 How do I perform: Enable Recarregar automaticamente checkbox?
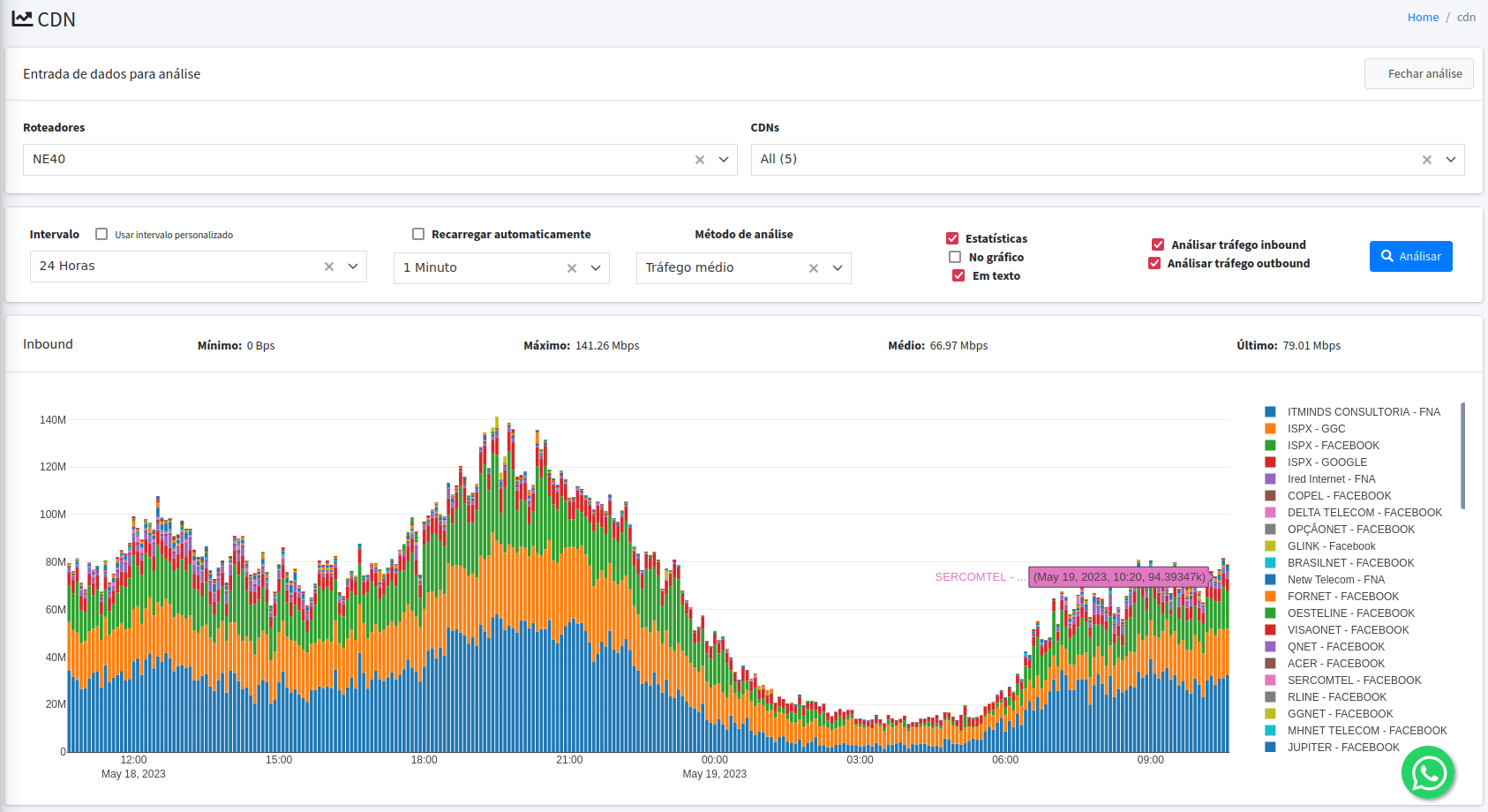tap(418, 234)
